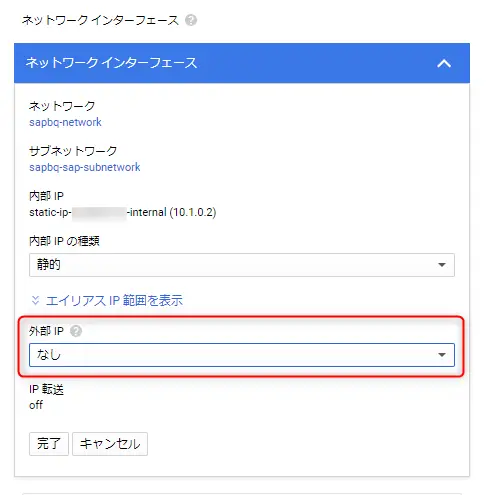
Task: Collapse panel with the up chevron icon
Action: pyautogui.click(x=444, y=63)
